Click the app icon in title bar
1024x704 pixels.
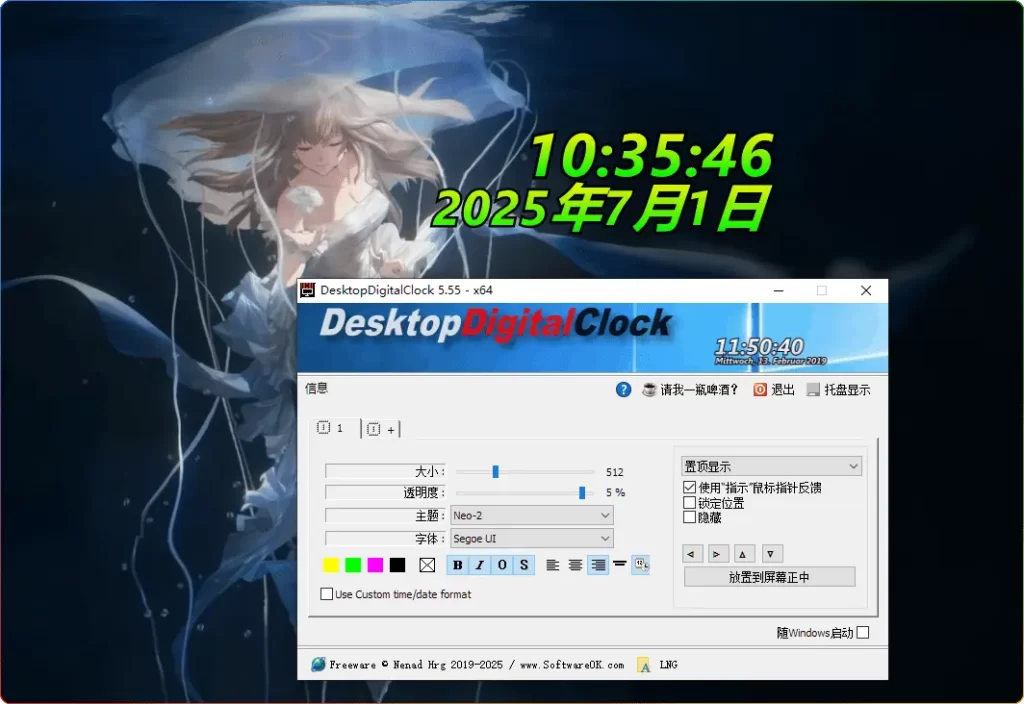(x=308, y=291)
